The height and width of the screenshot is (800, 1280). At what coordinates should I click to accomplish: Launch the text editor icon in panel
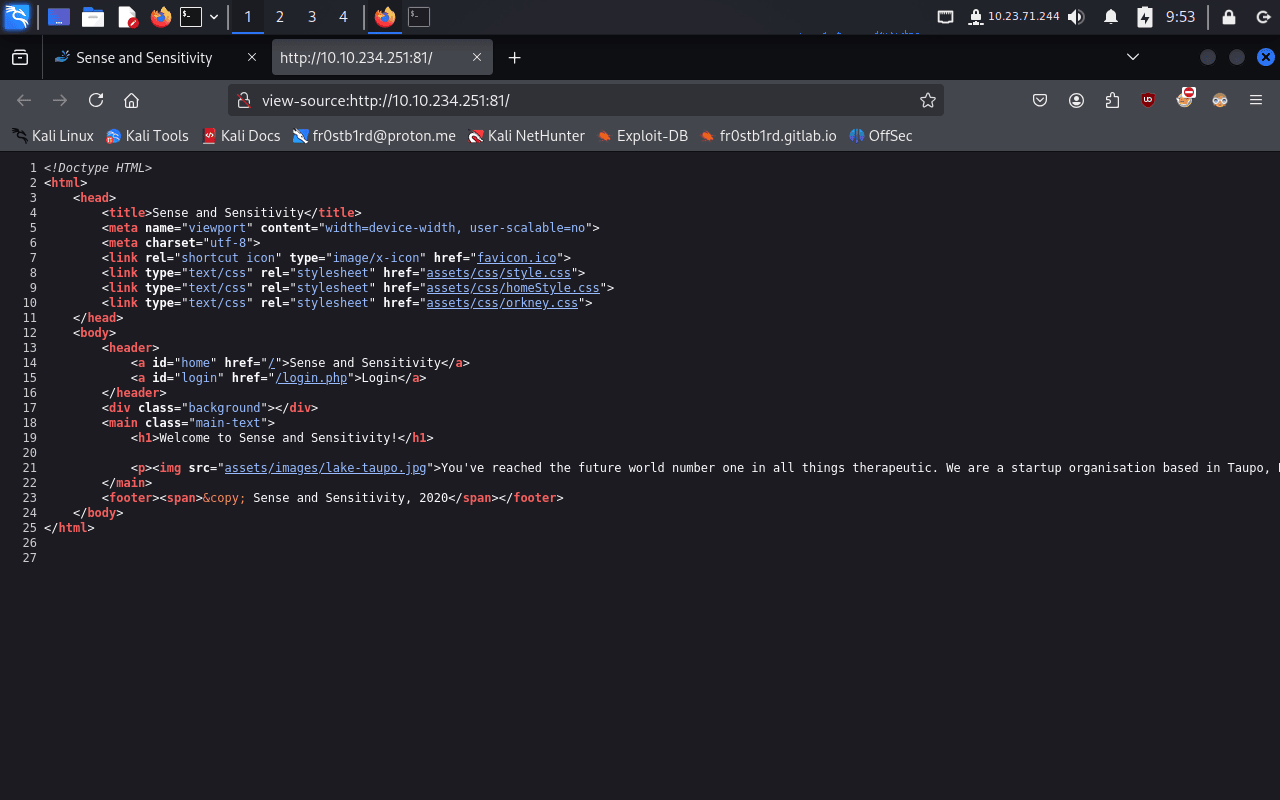tap(127, 17)
